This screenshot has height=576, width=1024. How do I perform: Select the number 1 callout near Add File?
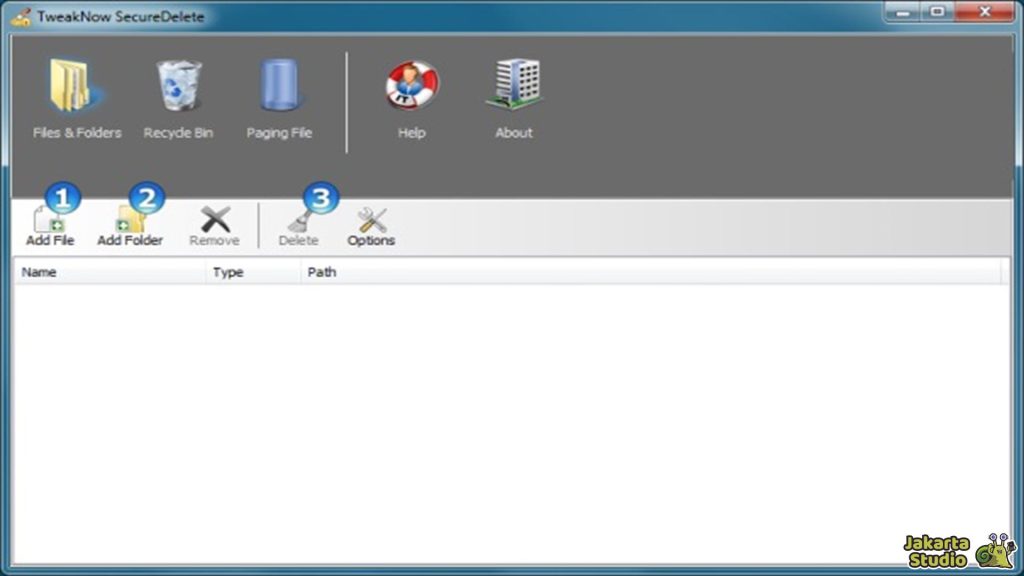[60, 198]
